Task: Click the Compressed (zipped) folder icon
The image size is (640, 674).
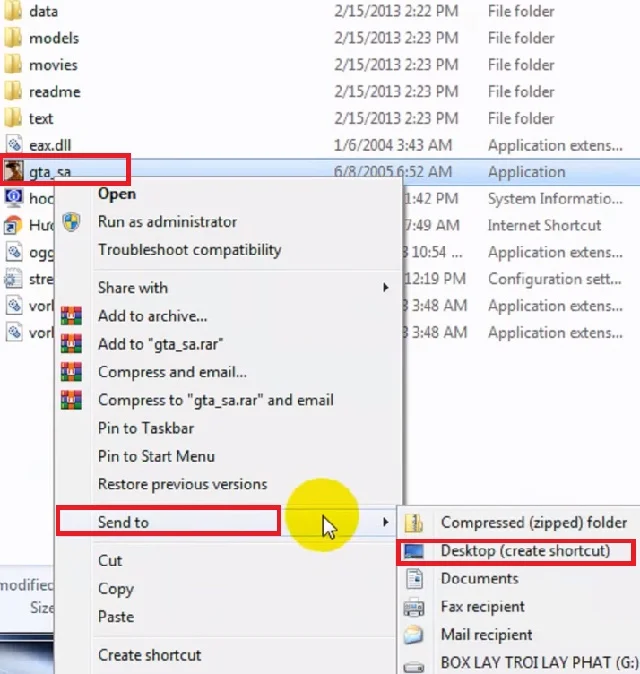Action: point(414,522)
